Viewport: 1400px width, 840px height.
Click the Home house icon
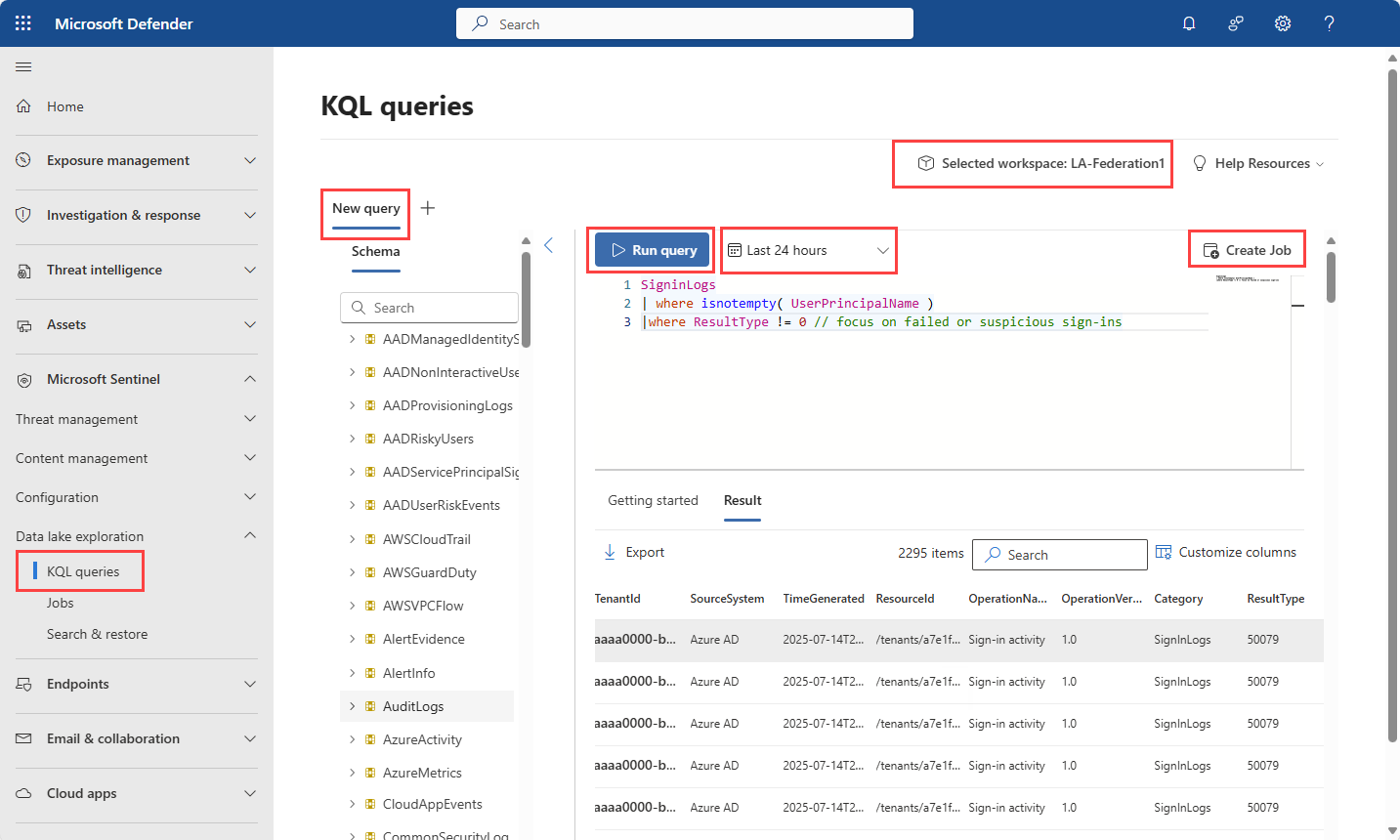click(x=23, y=106)
